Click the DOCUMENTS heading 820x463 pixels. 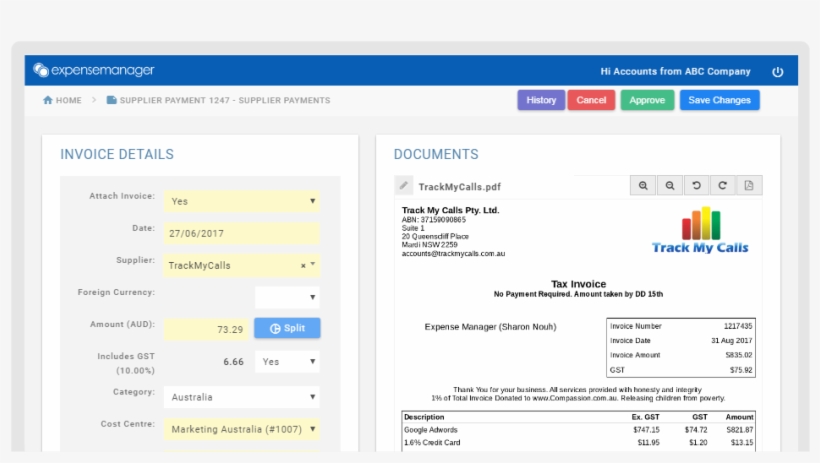tap(436, 154)
